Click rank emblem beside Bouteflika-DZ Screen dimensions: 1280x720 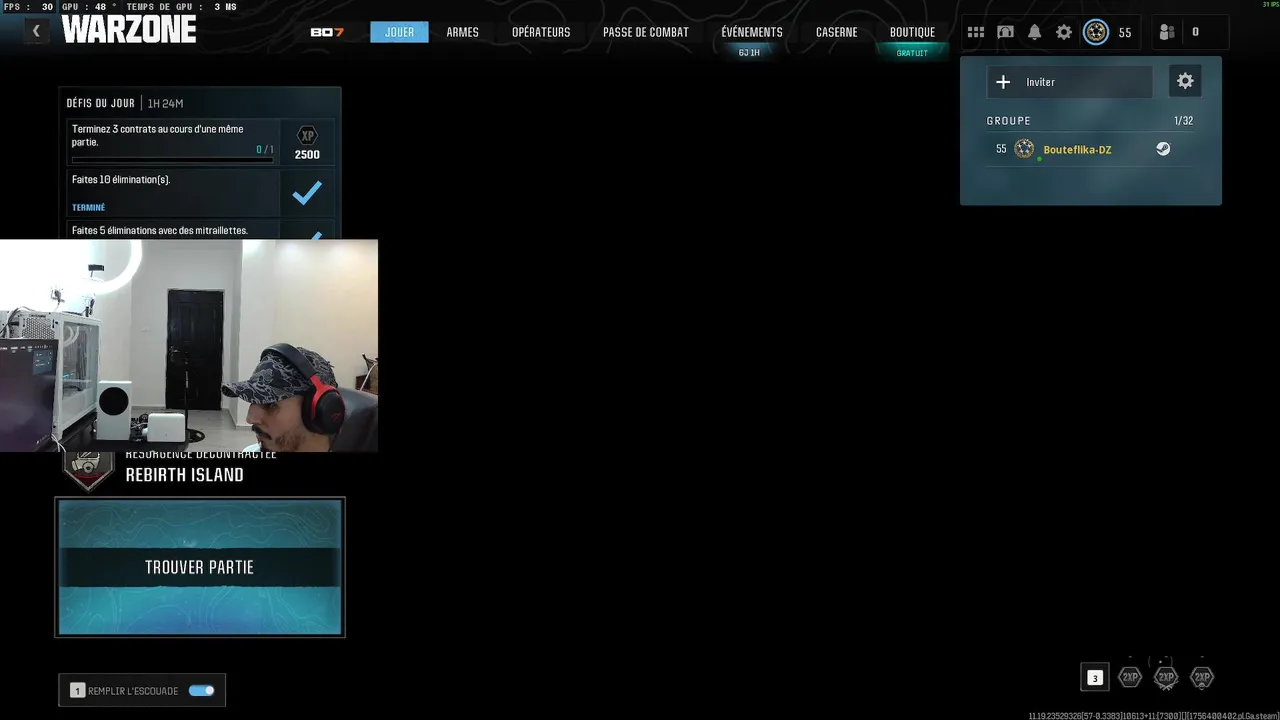pos(1024,149)
